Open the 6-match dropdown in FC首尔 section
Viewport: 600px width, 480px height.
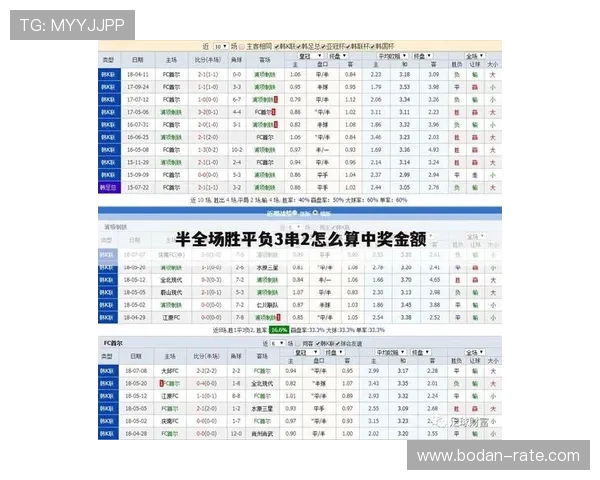point(277,343)
